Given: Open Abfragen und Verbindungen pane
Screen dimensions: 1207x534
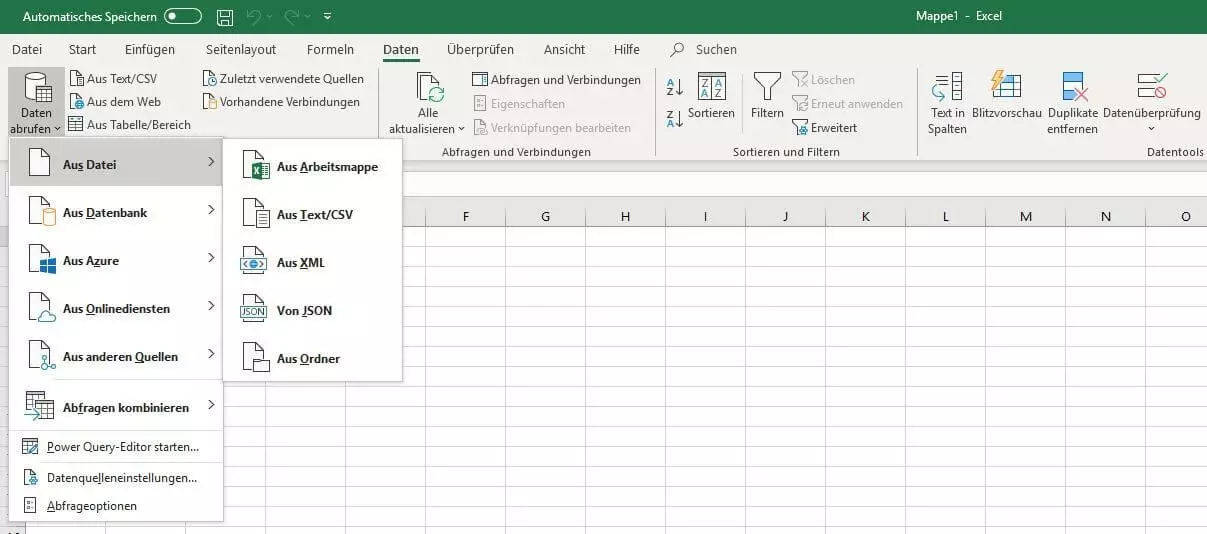Looking at the screenshot, I should tap(557, 80).
